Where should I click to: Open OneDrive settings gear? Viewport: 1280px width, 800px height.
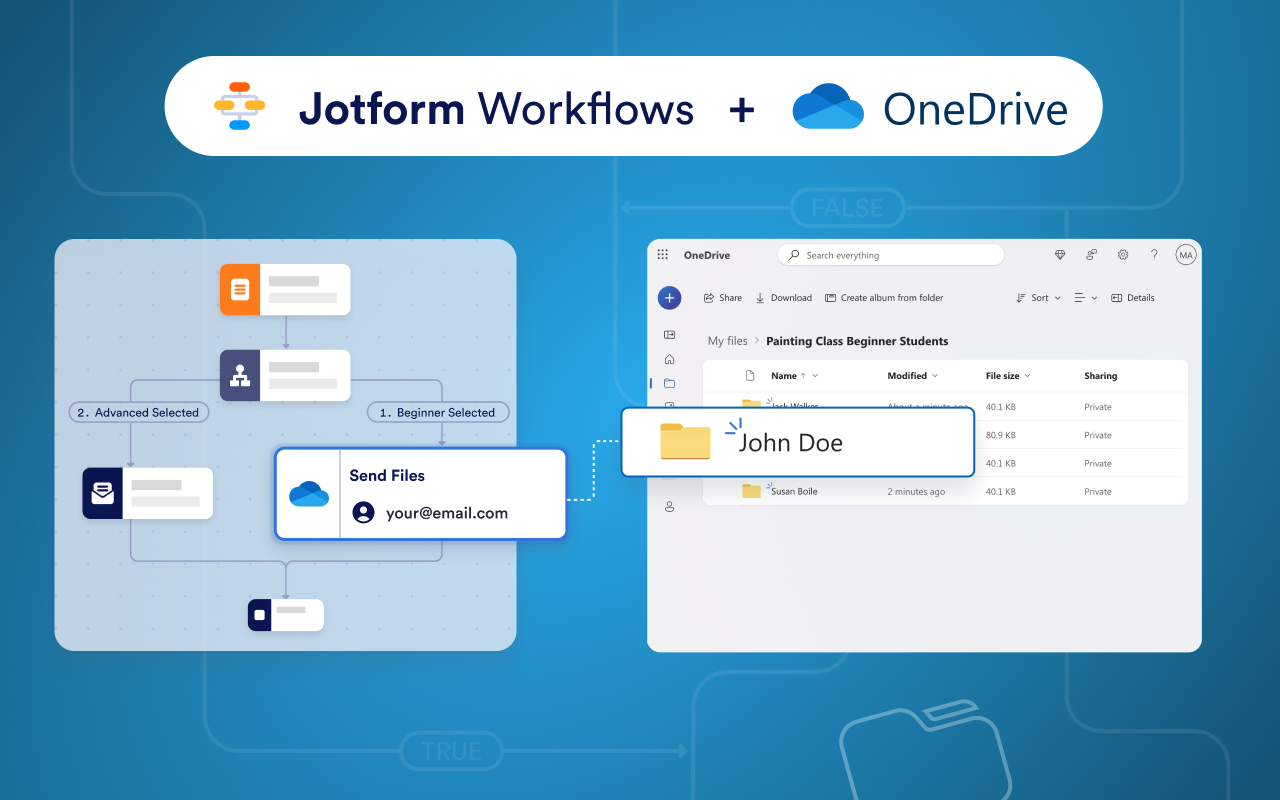pos(1123,255)
